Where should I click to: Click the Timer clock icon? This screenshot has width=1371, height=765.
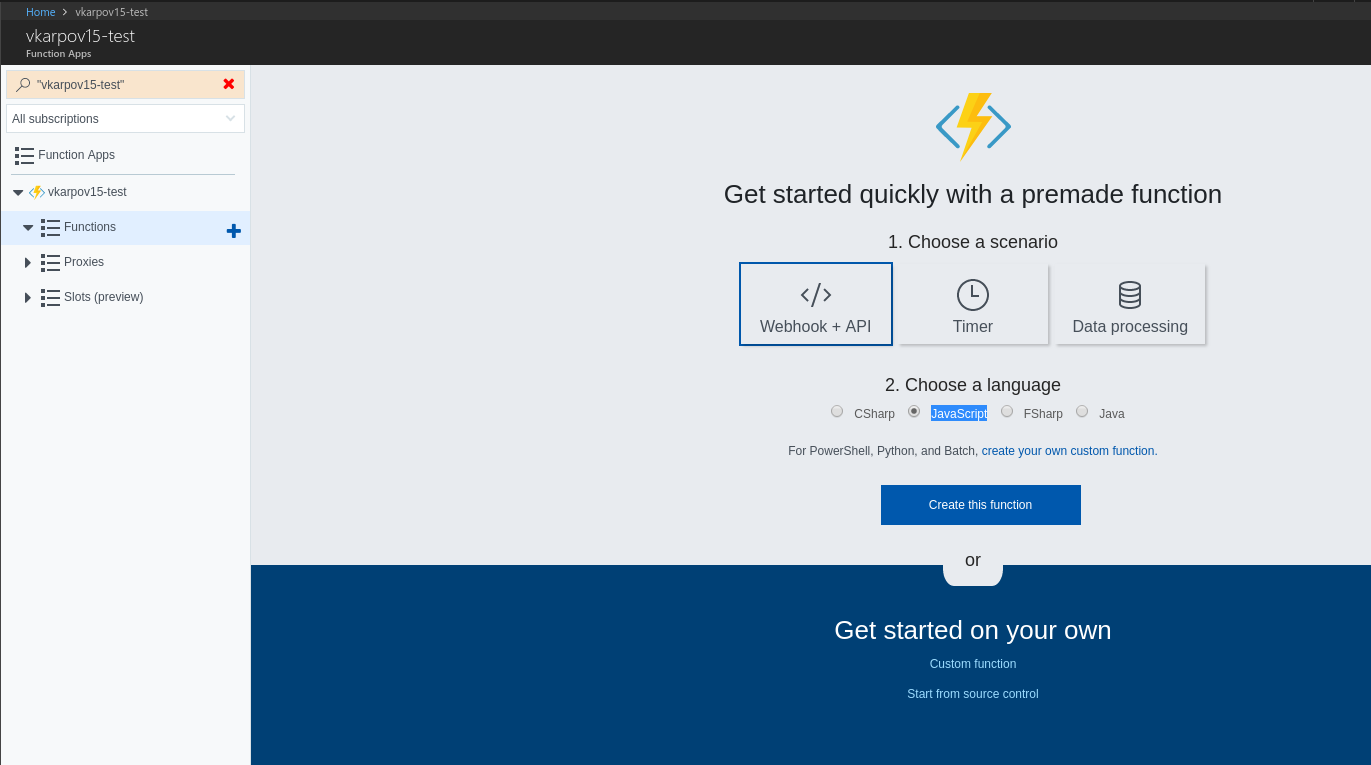pos(973,294)
